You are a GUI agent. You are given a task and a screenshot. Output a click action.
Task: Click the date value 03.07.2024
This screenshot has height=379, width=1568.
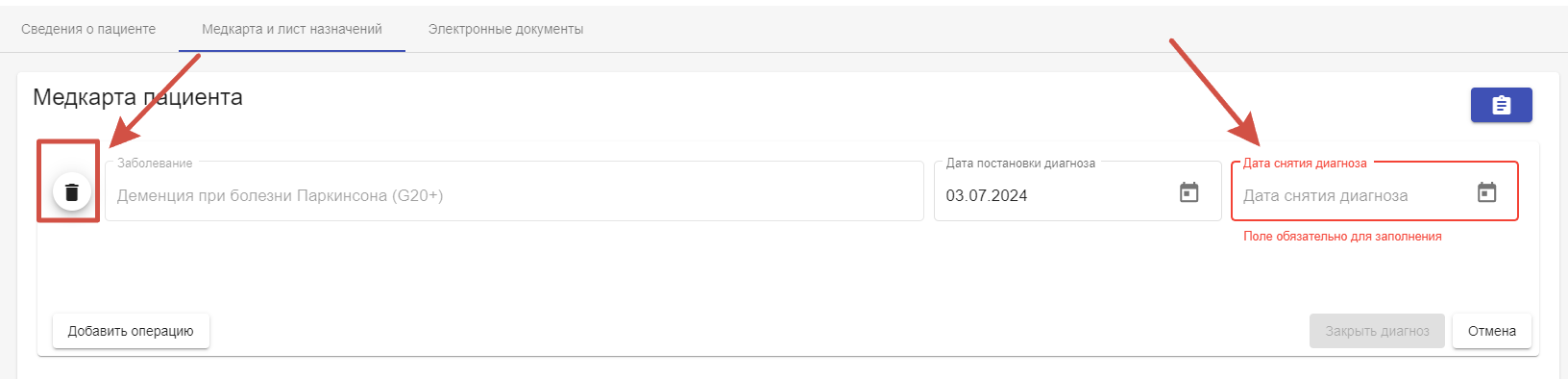point(987,195)
